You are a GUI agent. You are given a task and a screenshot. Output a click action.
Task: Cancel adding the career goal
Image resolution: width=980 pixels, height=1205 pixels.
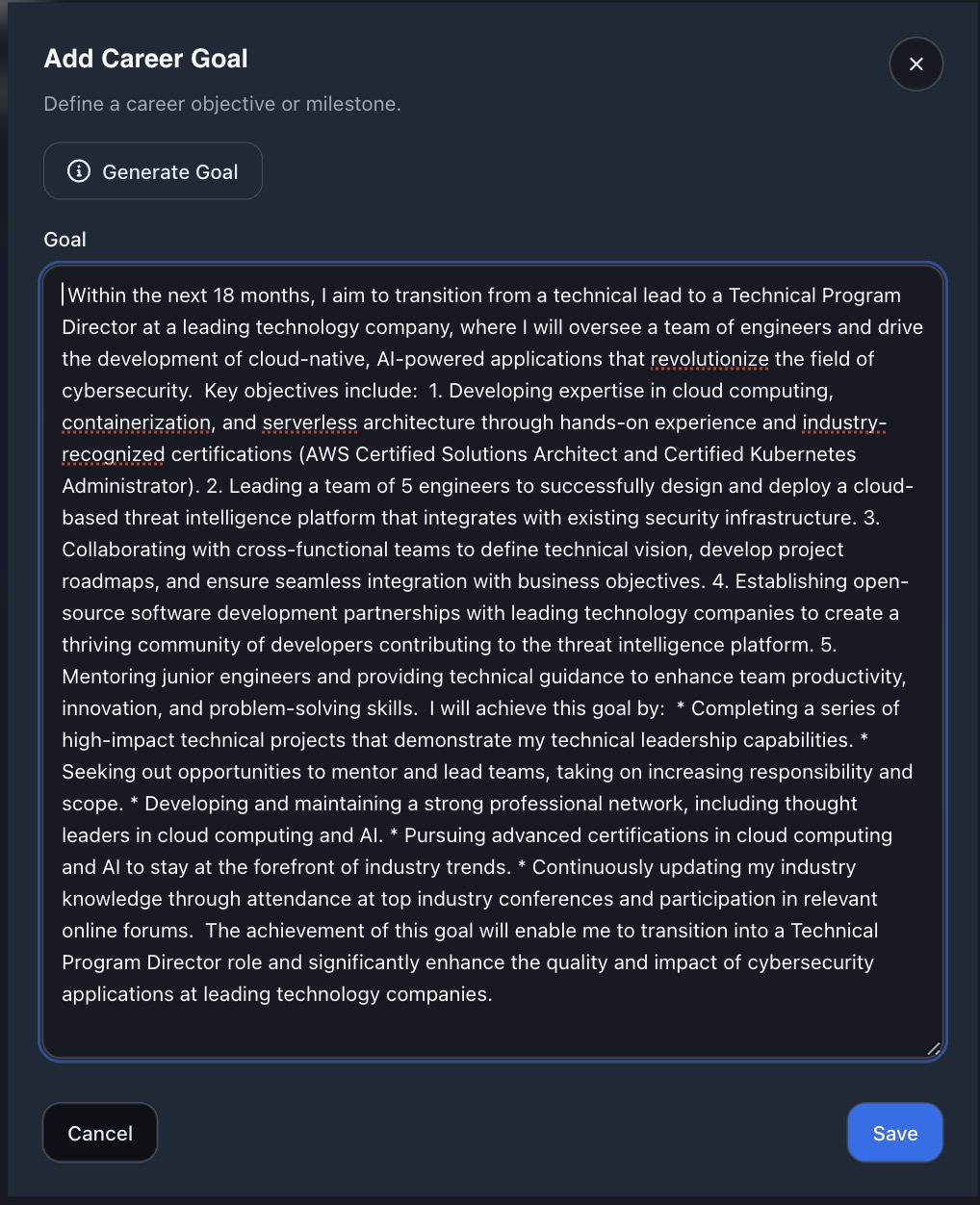[100, 1133]
